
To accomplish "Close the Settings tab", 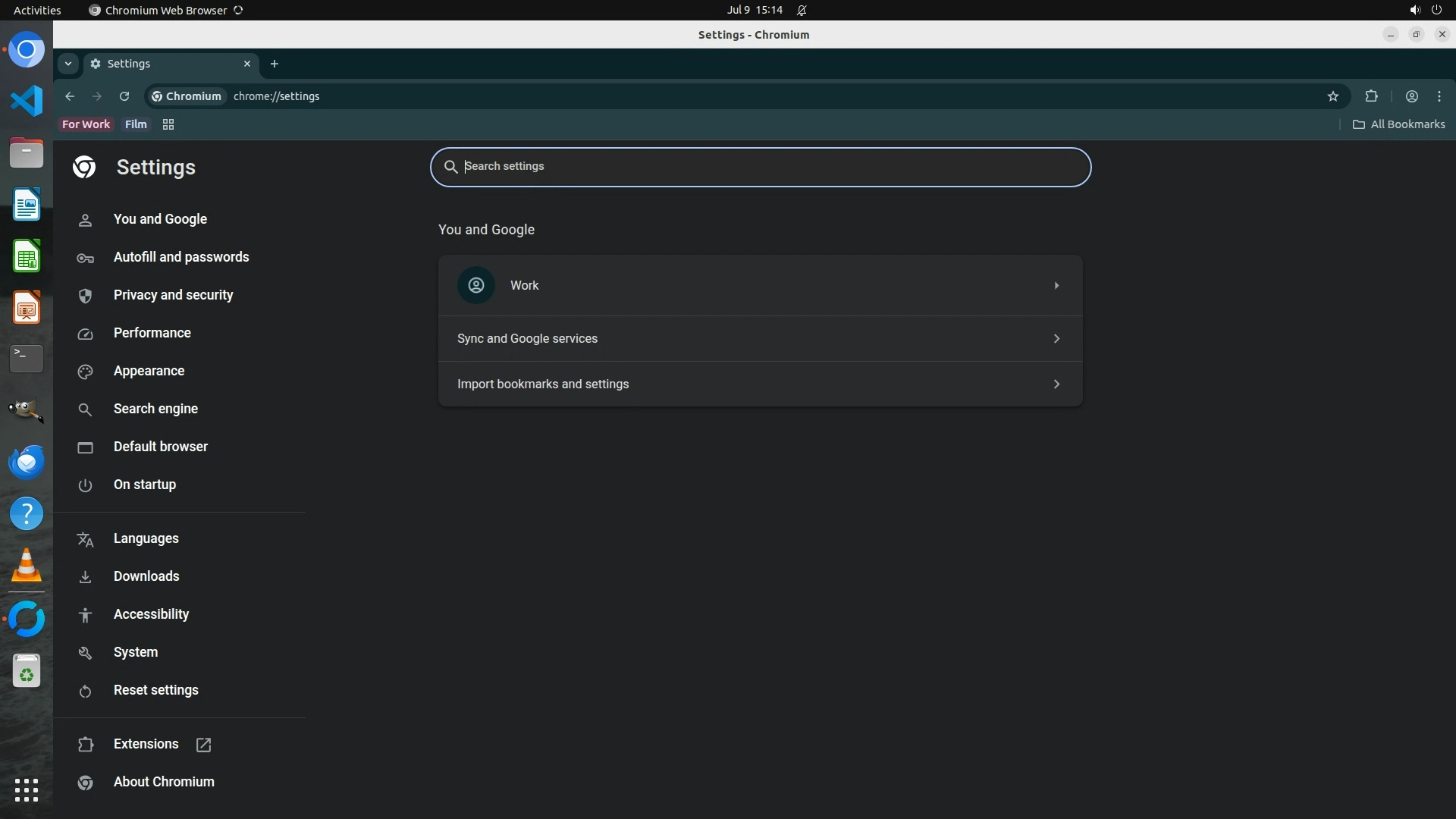I will pos(246,64).
